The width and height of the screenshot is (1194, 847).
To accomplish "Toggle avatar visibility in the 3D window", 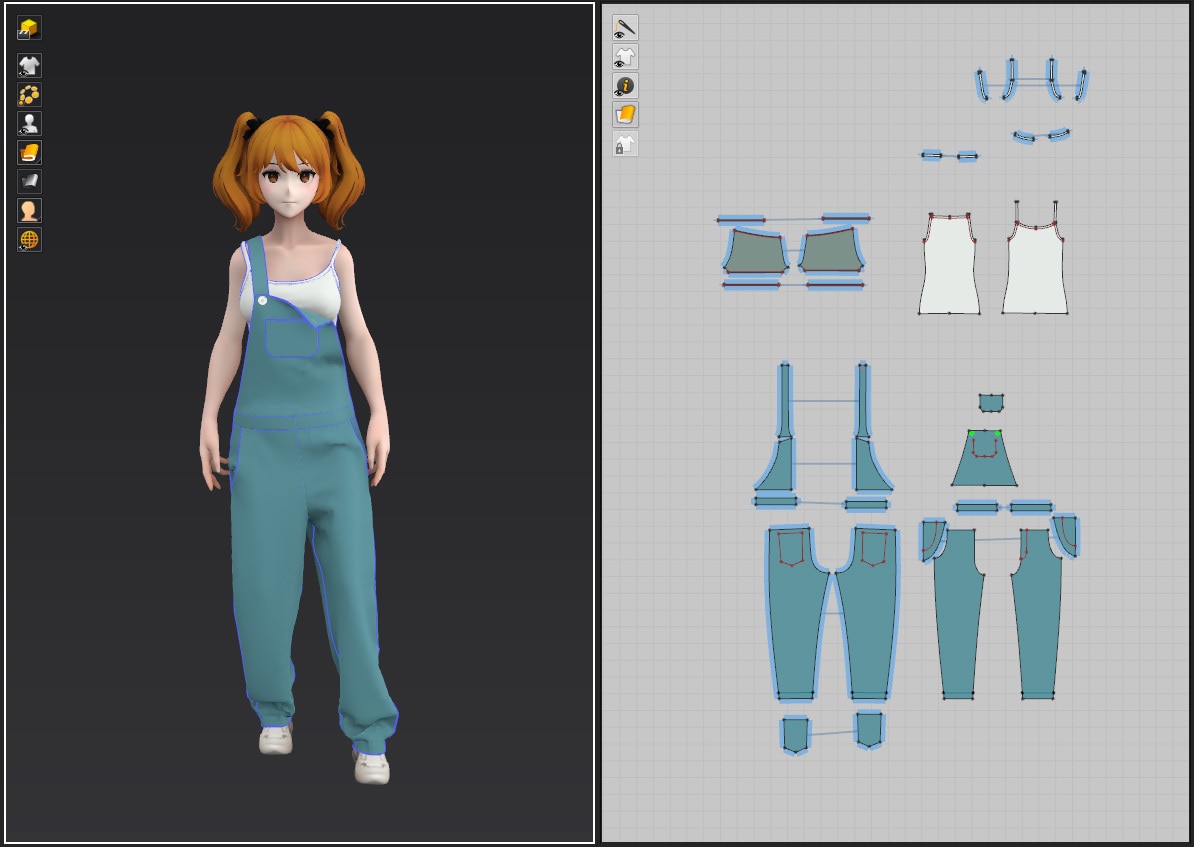I will 29,123.
